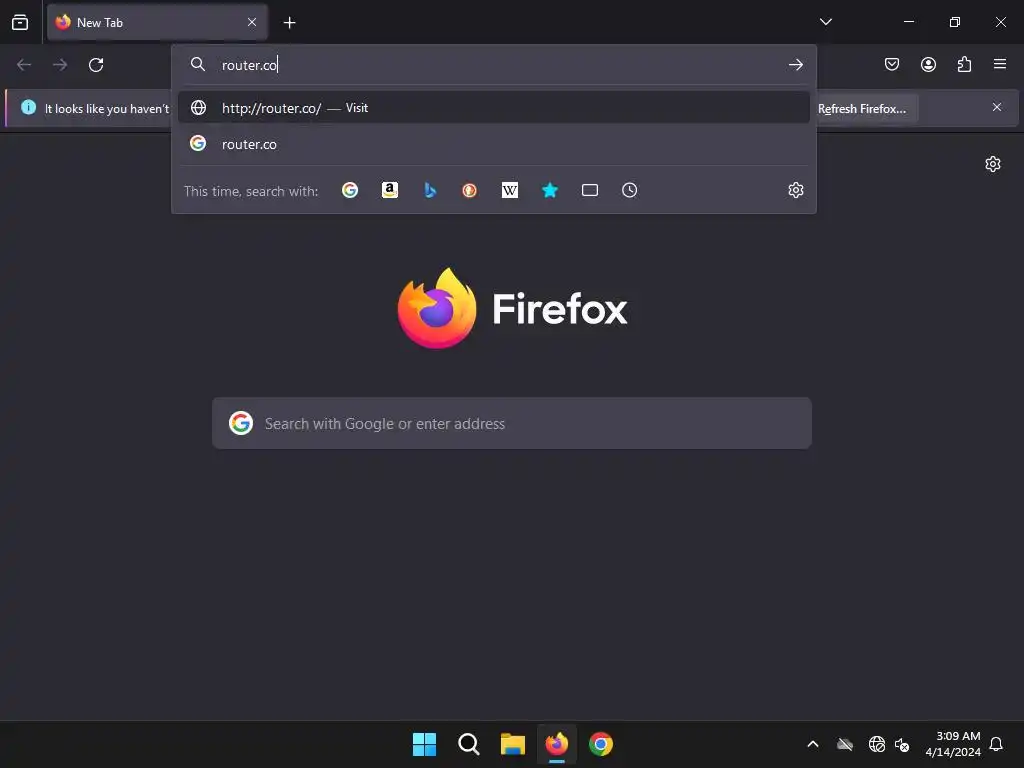
Task: Personalize new tab with gear icon
Action: point(993,164)
